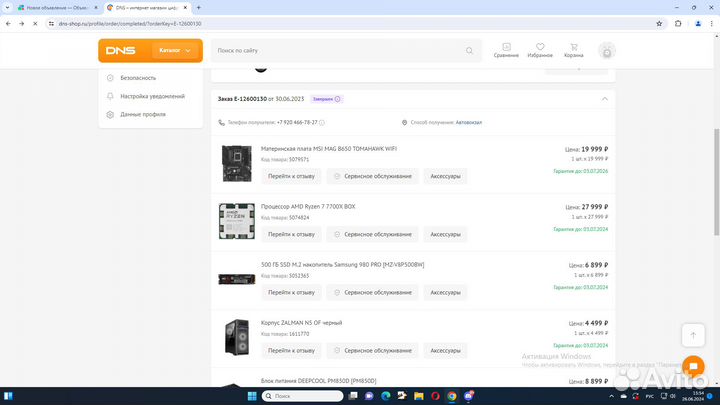Click the ZALMAN case thumbnail
This screenshot has height=405, width=720.
(x=237, y=337)
